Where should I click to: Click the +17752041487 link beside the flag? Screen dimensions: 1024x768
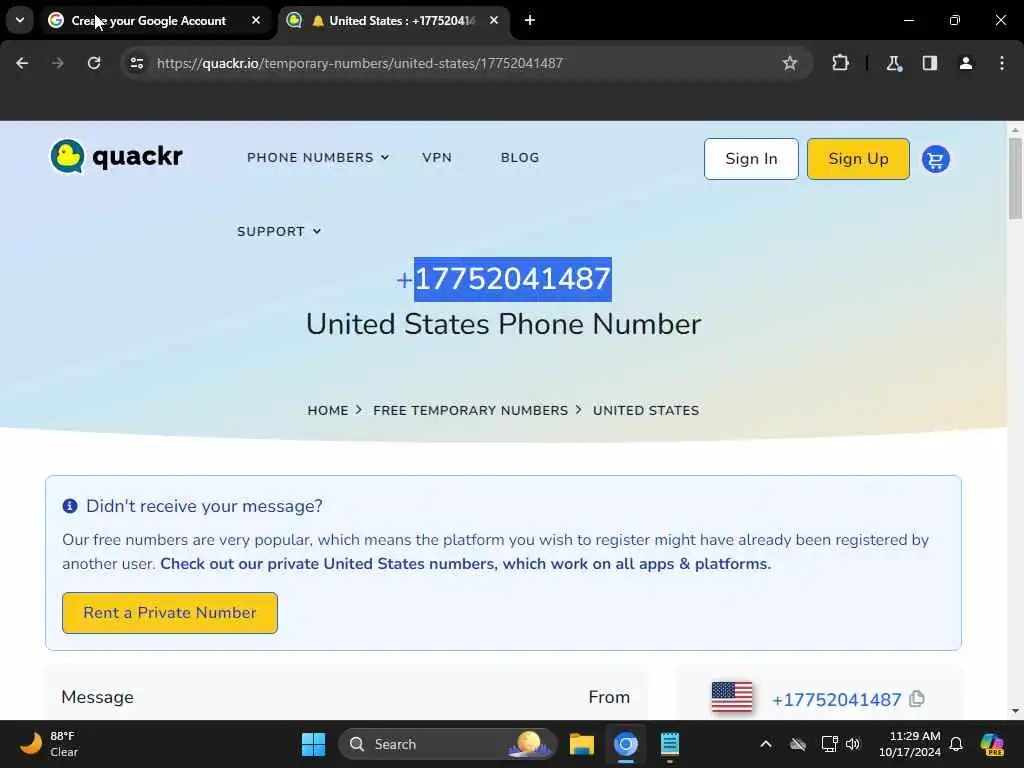836,699
